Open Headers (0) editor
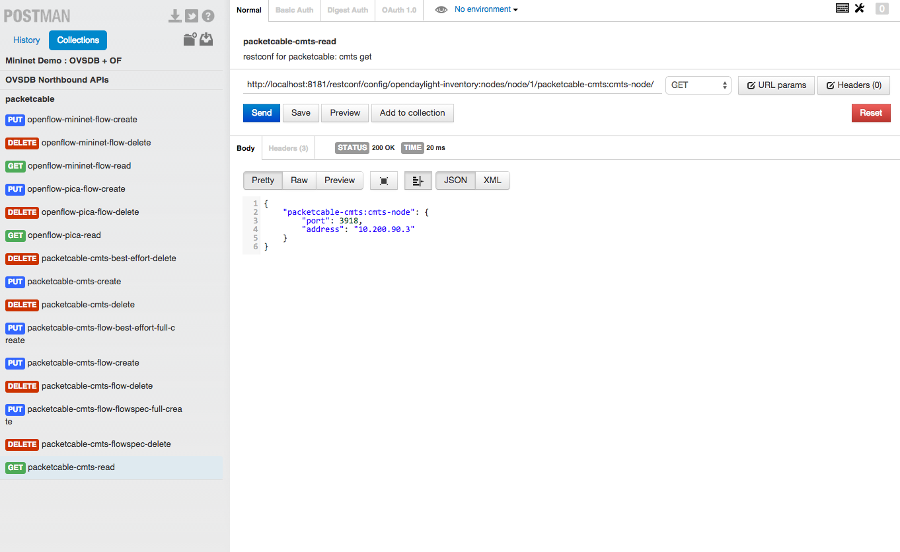Image resolution: width=900 pixels, height=552 pixels. (x=854, y=85)
